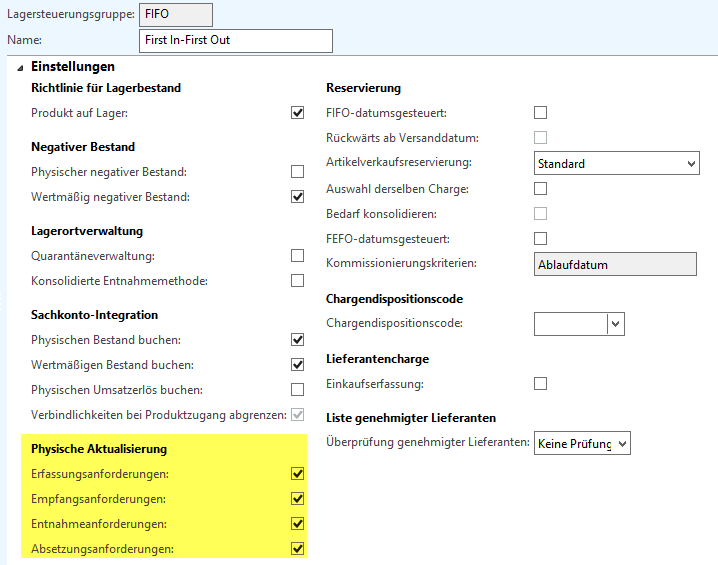Enable Physischen Umsatzerlös buchen
718x565 pixels.
[x=297, y=390]
